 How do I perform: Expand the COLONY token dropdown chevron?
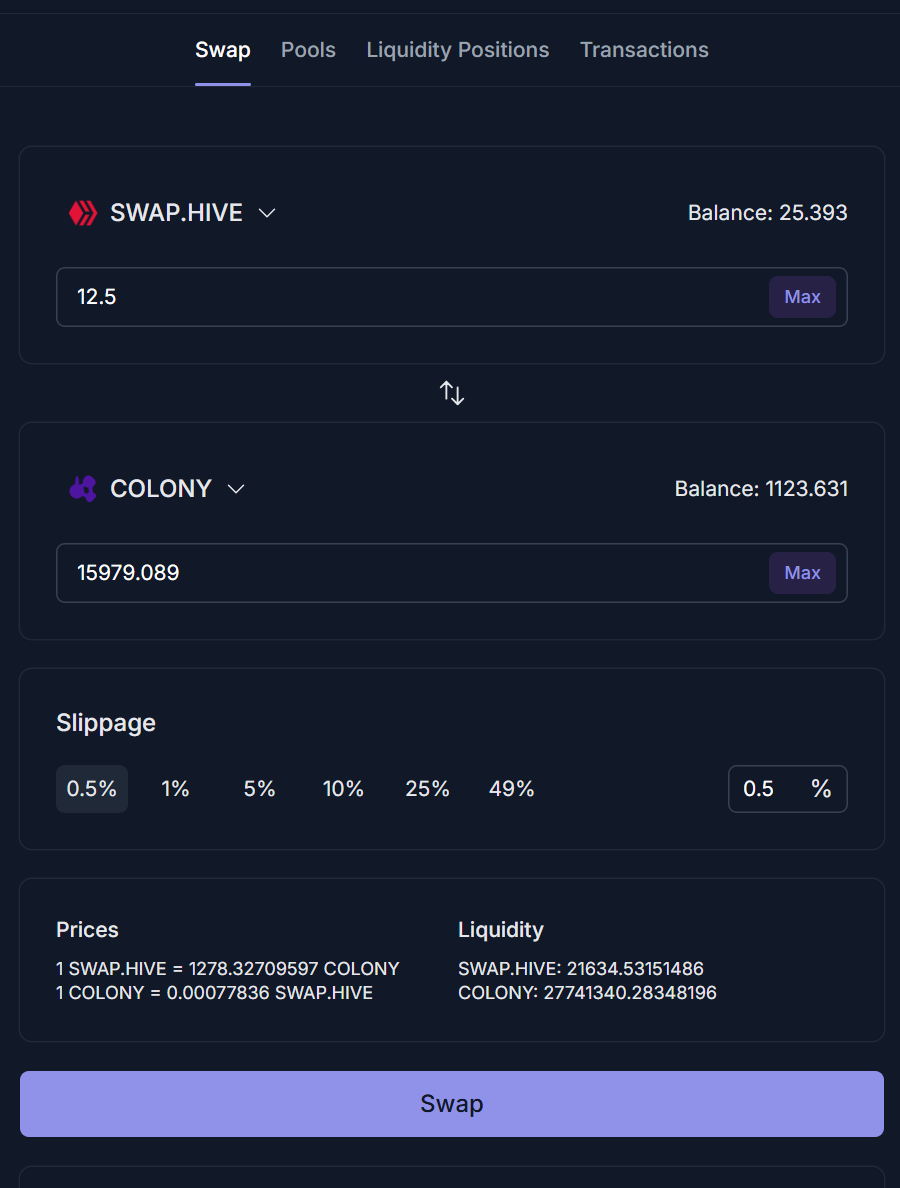tap(236, 489)
